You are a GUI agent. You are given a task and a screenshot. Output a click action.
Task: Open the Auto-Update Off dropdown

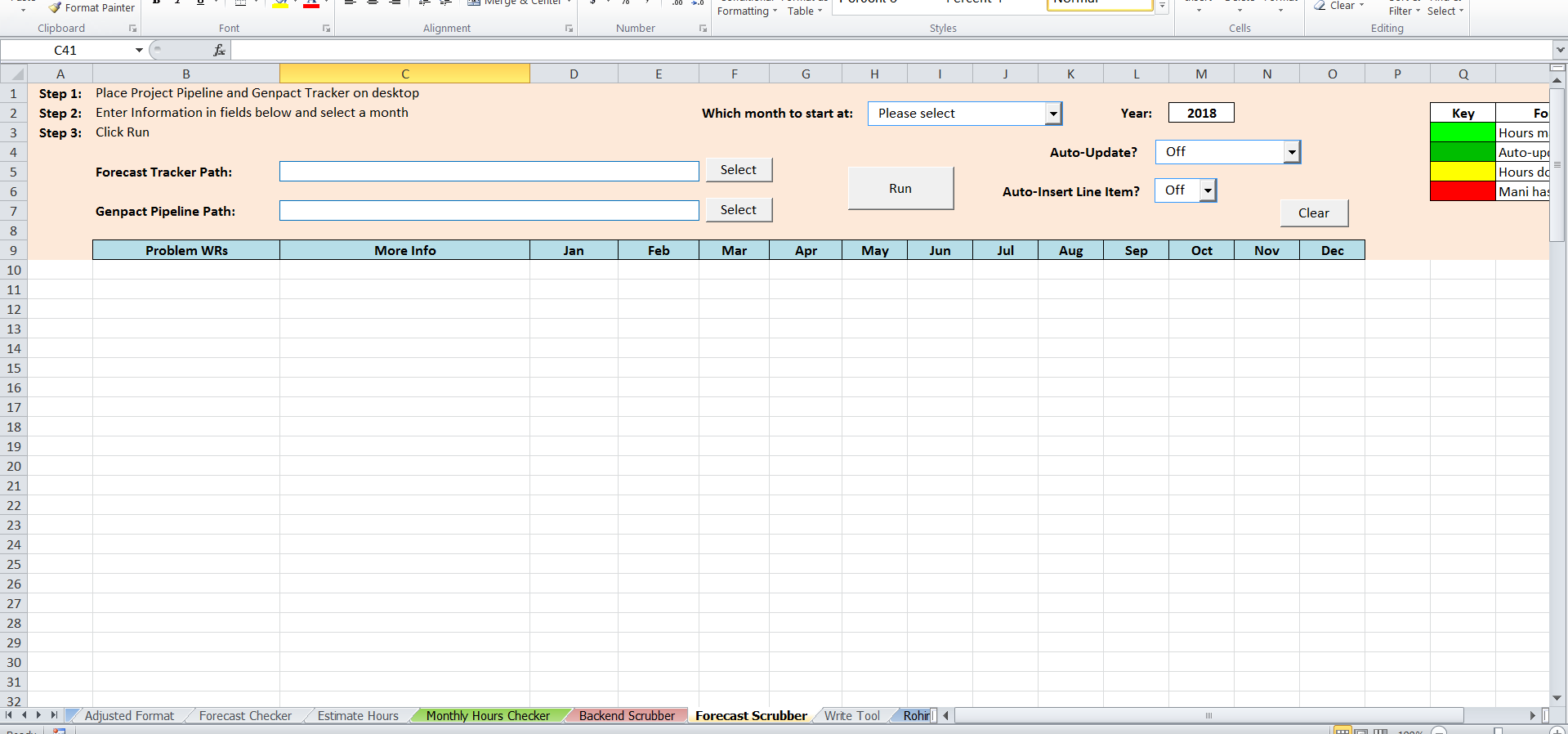(1292, 152)
